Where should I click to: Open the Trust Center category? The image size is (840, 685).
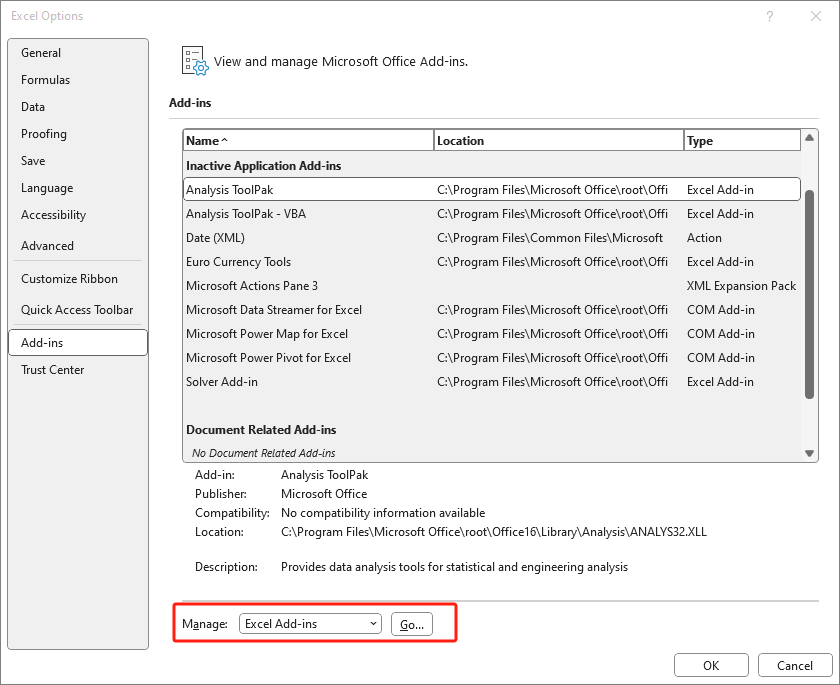(53, 370)
